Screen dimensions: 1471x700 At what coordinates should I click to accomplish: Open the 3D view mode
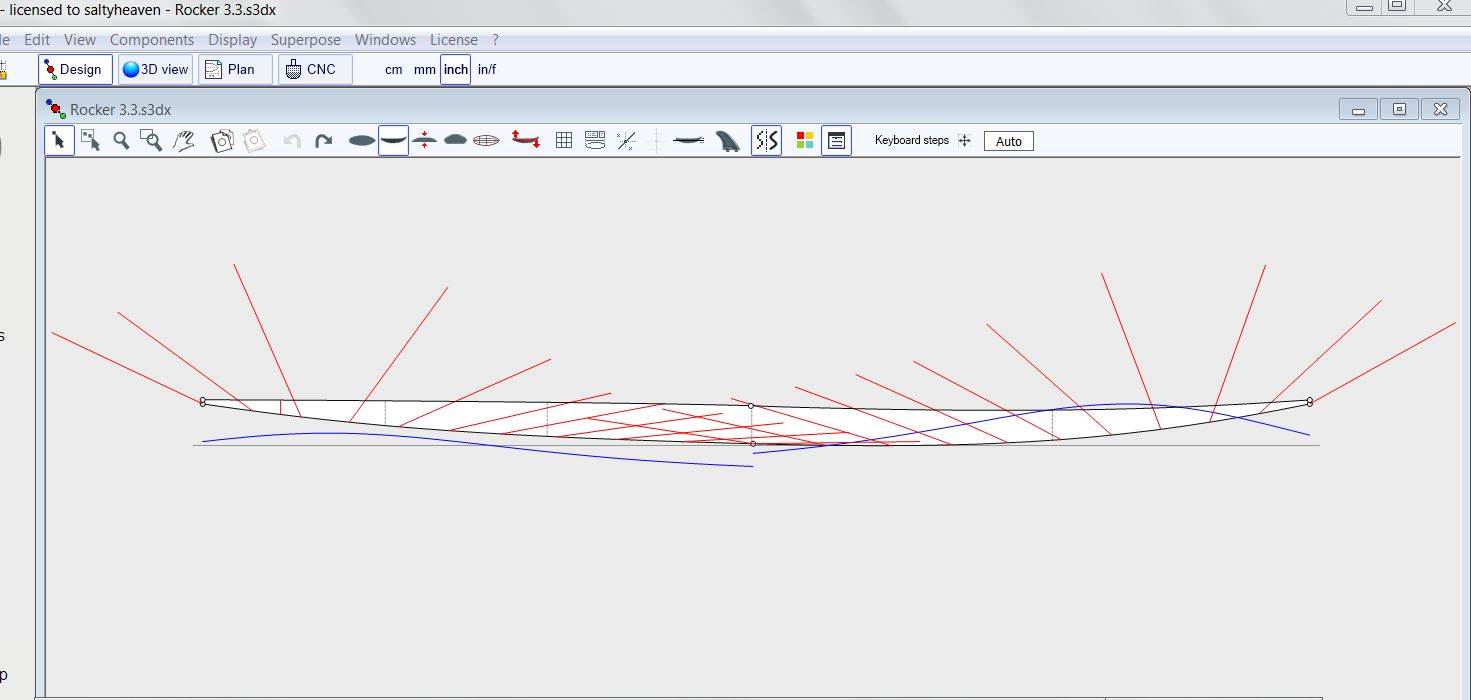[x=155, y=69]
